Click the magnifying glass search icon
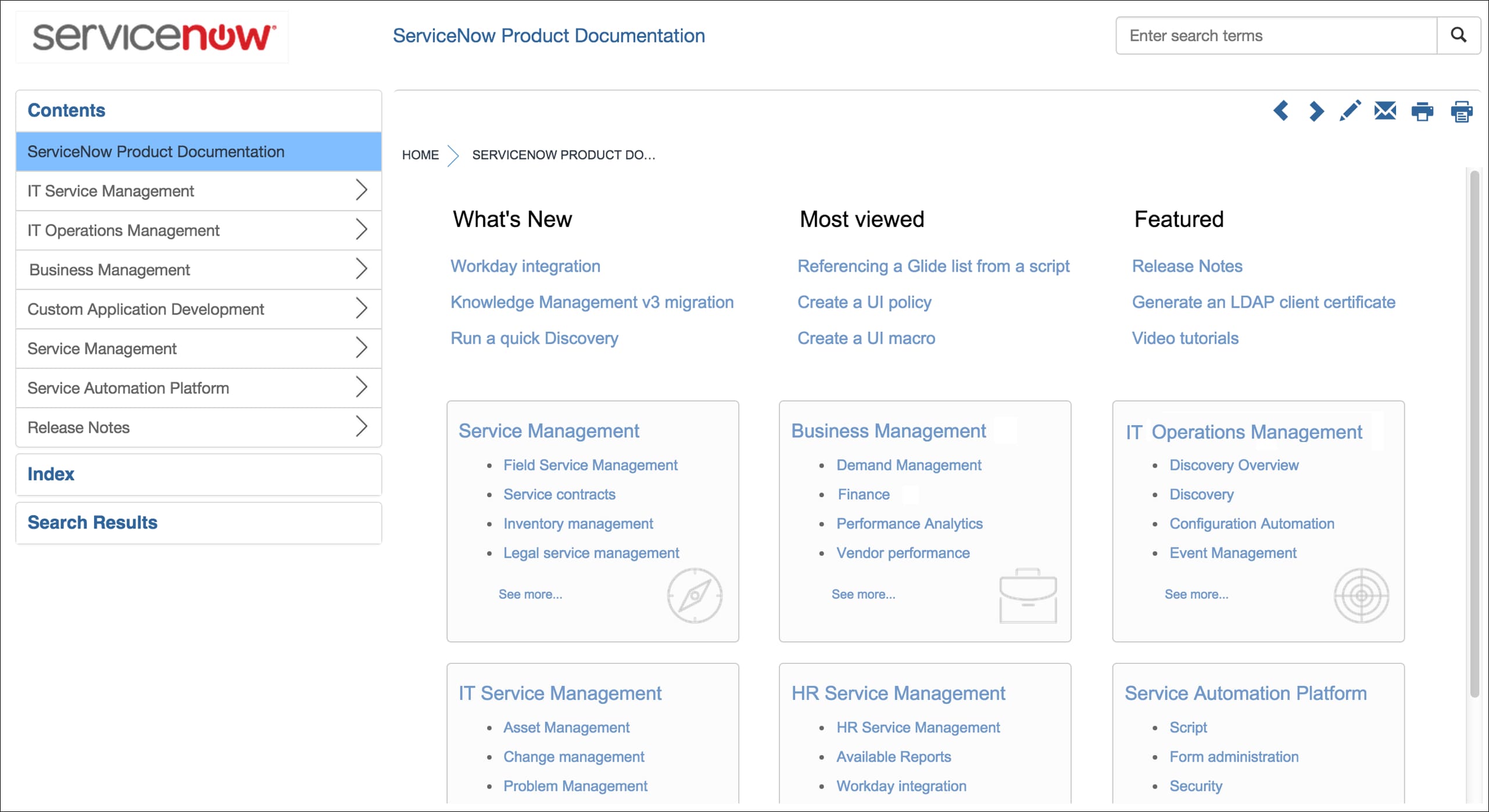 1459,35
